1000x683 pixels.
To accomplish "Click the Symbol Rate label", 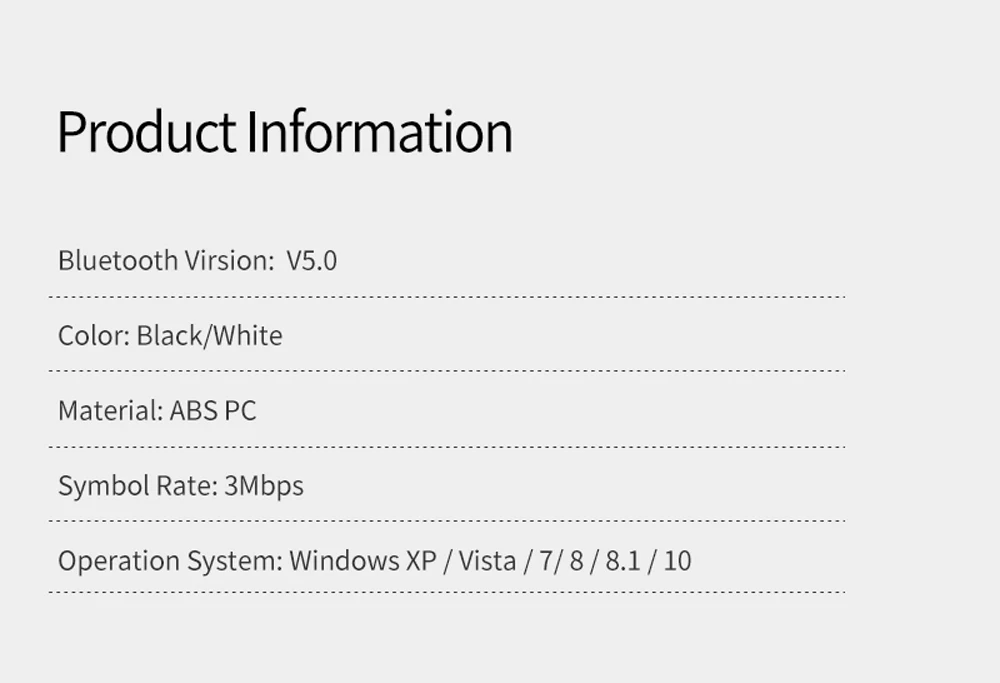I will (x=138, y=486).
